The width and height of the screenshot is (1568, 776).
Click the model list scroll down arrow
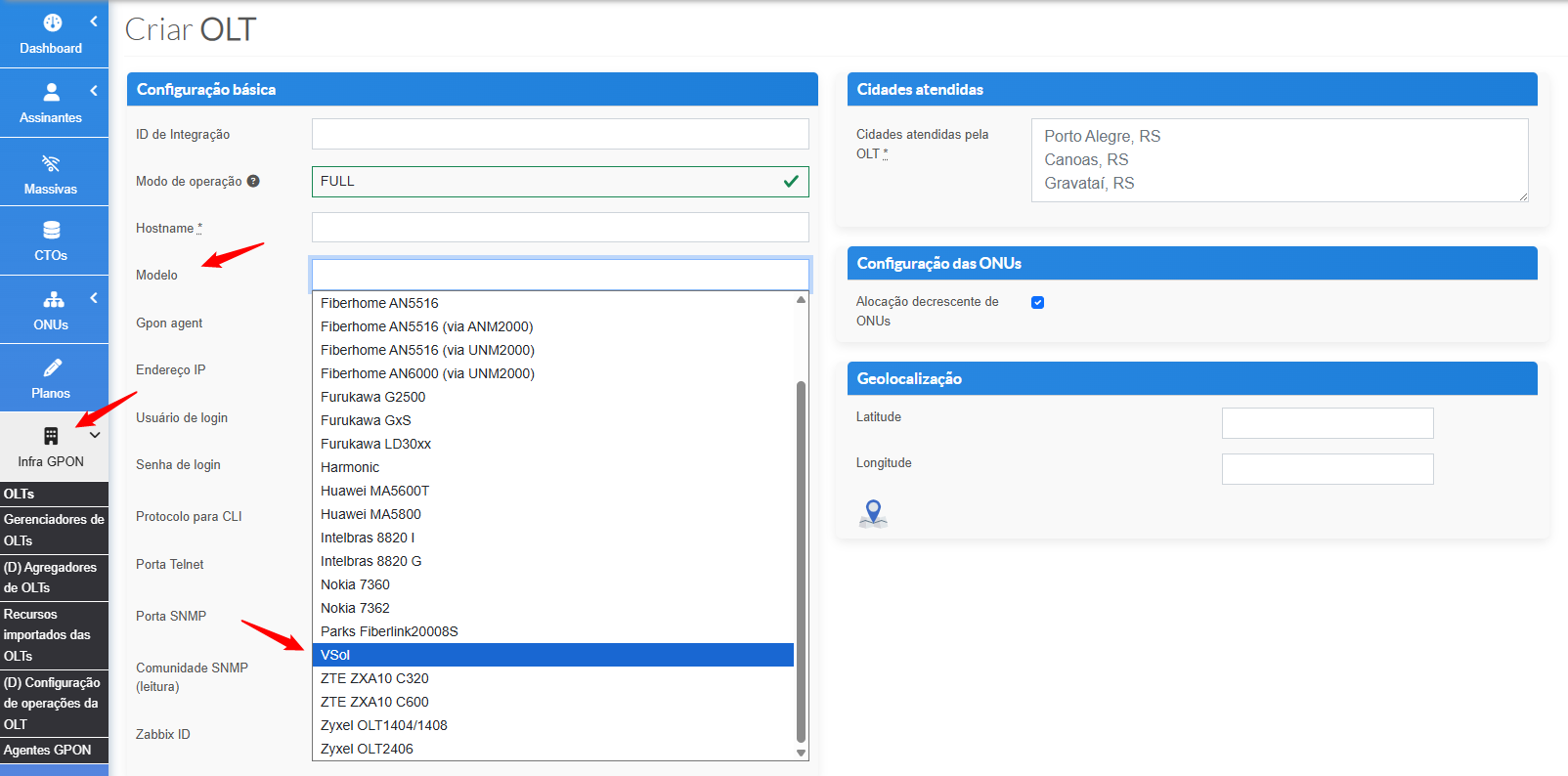801,753
